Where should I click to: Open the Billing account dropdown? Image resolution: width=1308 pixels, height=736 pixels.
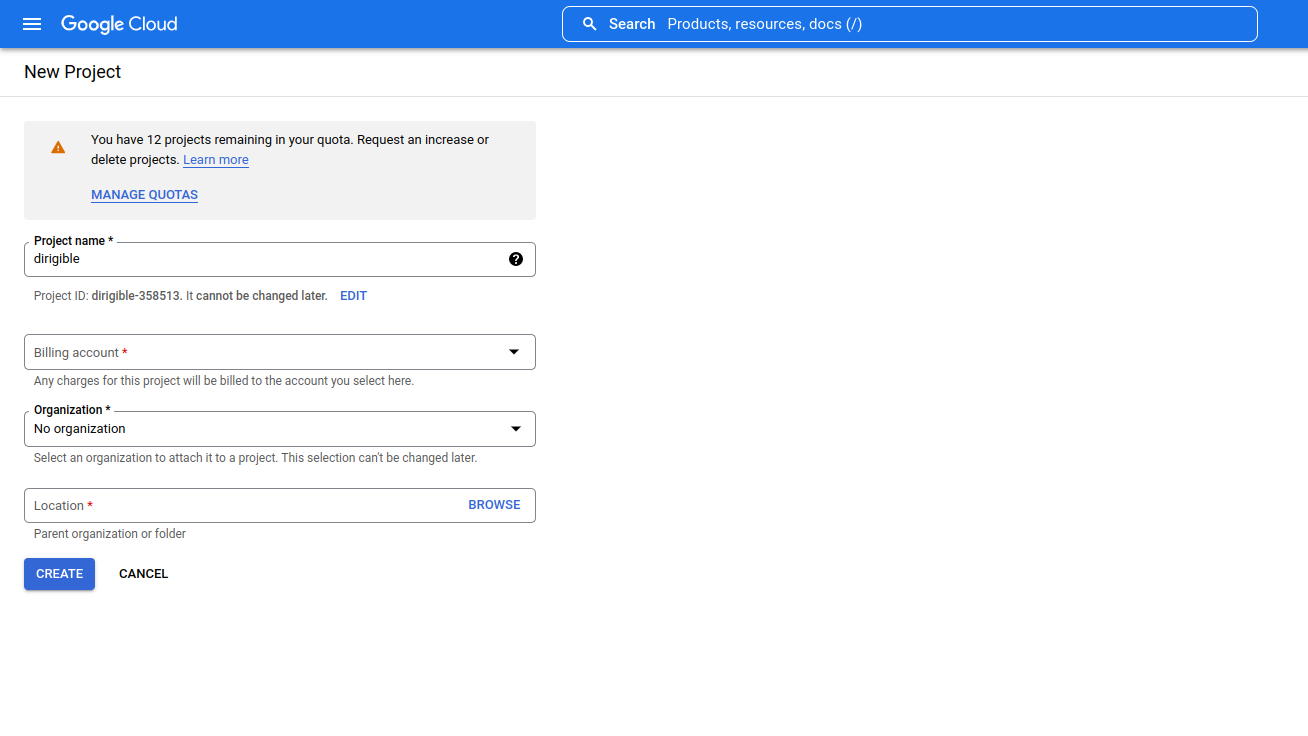coord(279,352)
